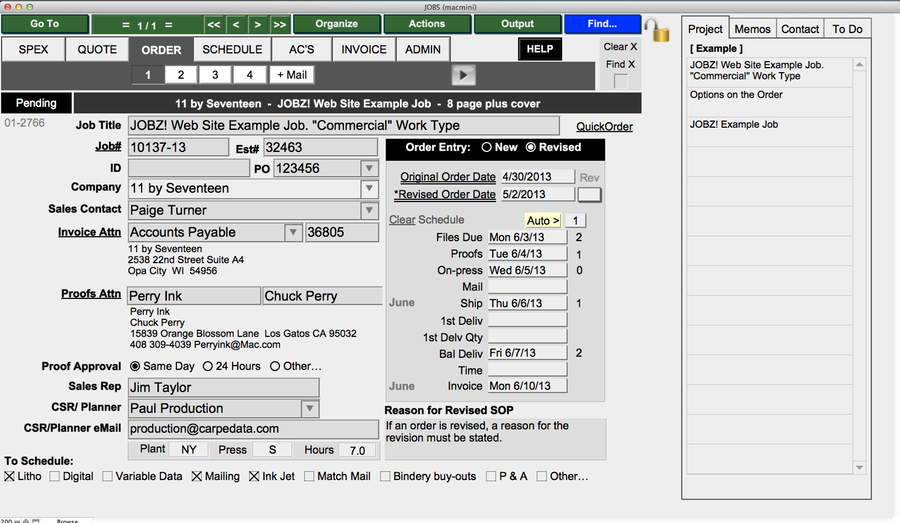The width and height of the screenshot is (900, 523).
Task: Click the Rev button box
Action: 590,195
